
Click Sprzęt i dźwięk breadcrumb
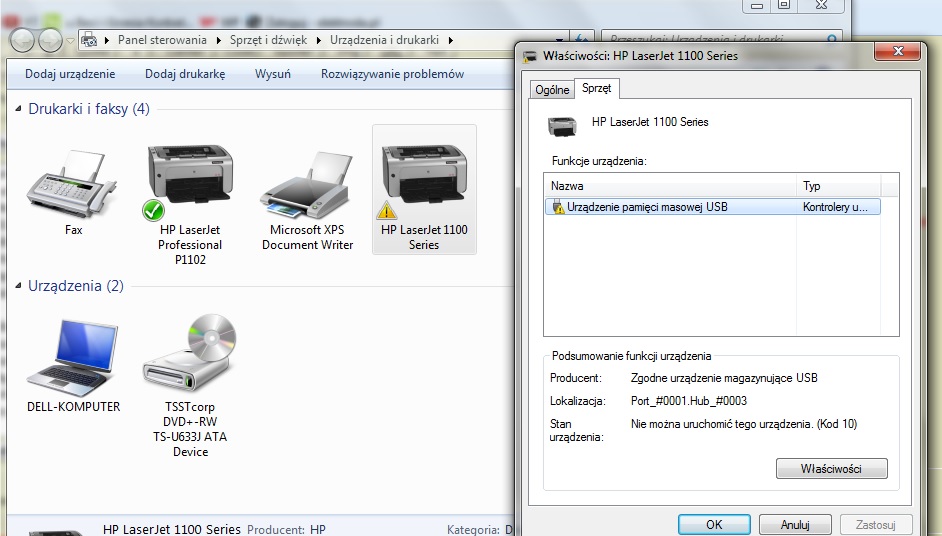[x=268, y=40]
